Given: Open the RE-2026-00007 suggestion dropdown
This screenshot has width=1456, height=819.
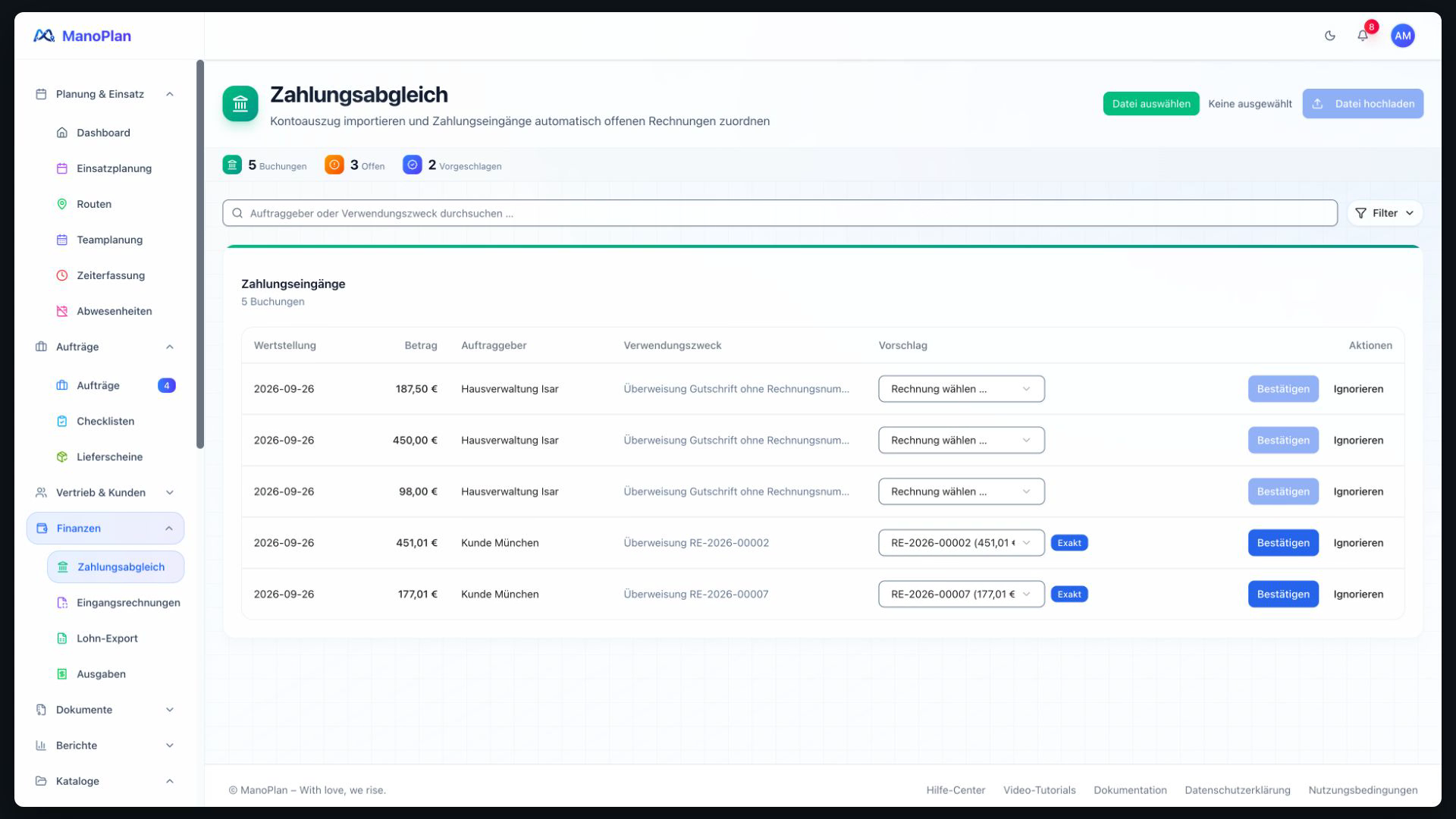Looking at the screenshot, I should click(x=961, y=594).
